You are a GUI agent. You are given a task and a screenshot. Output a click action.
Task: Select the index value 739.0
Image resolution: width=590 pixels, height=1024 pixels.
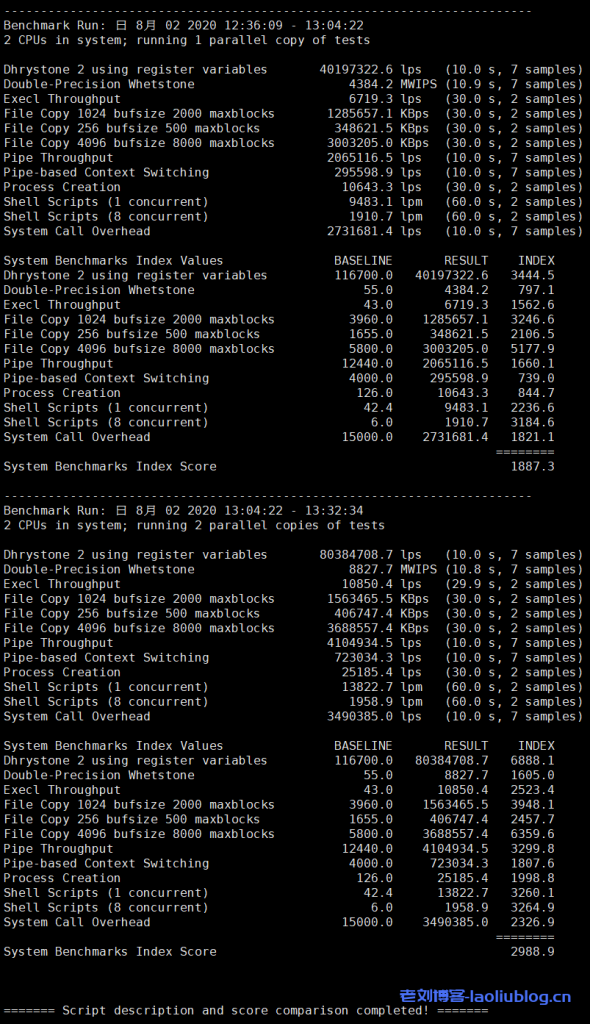coord(536,378)
